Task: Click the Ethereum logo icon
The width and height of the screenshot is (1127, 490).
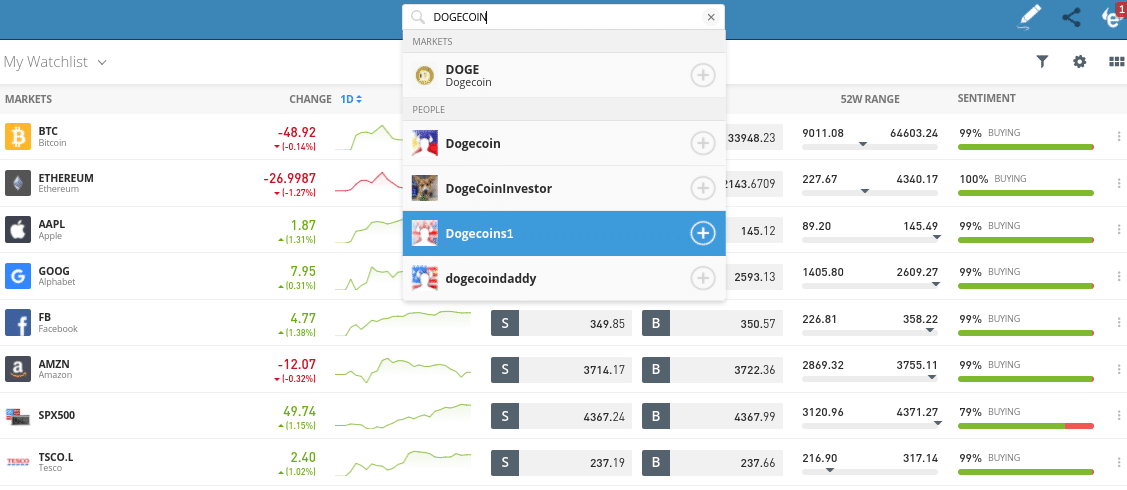Action: pos(18,182)
